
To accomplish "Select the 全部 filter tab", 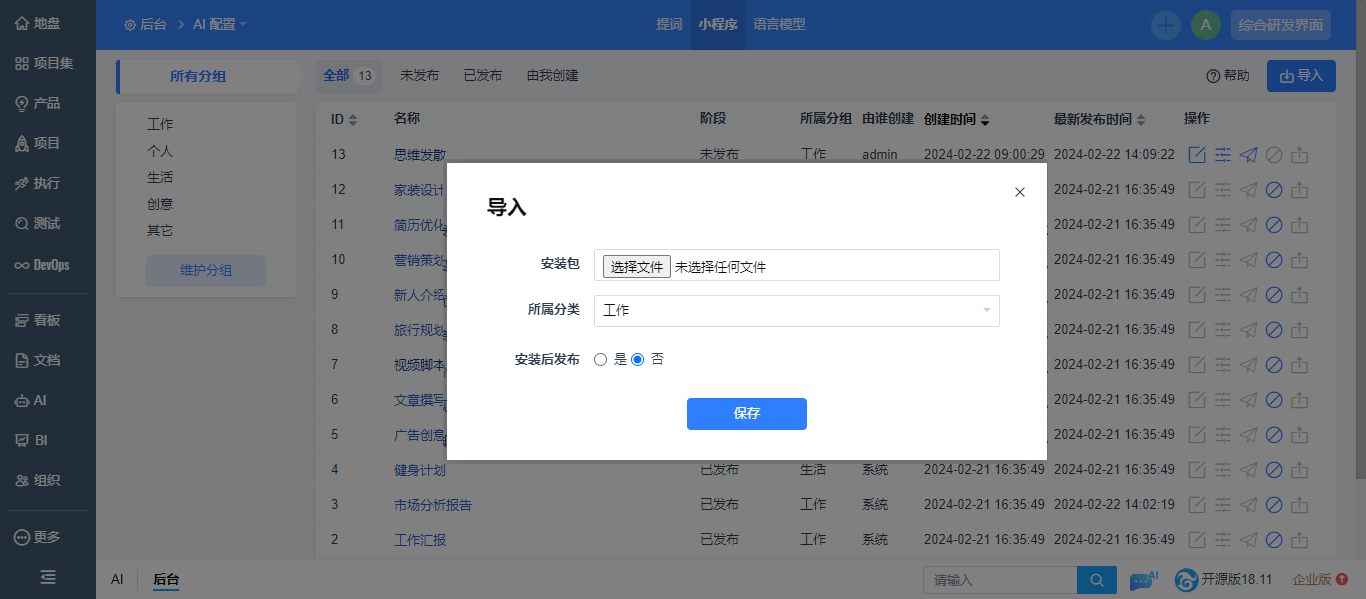I will [349, 76].
